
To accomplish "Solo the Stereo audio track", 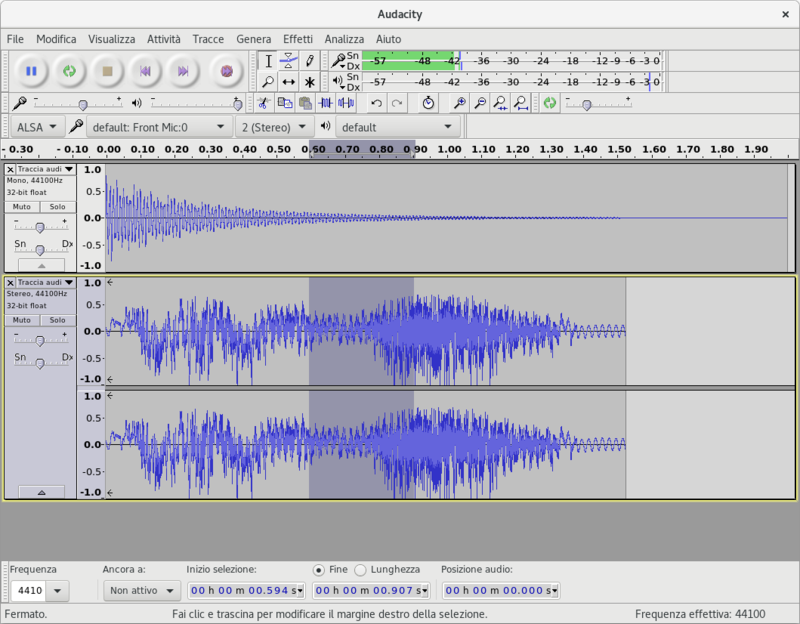I will 58,320.
